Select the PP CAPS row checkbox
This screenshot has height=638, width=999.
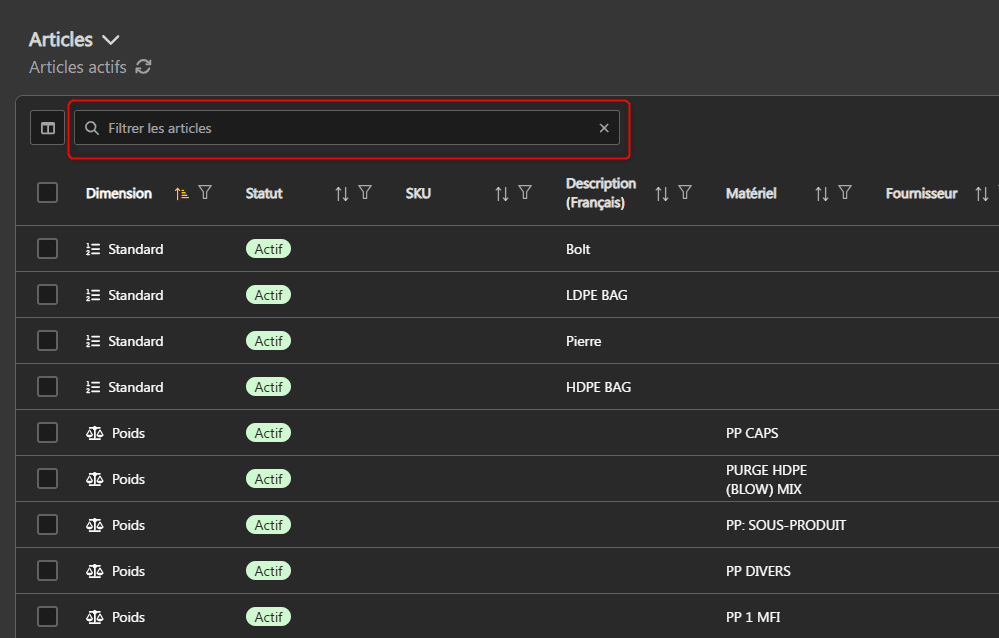coord(47,433)
